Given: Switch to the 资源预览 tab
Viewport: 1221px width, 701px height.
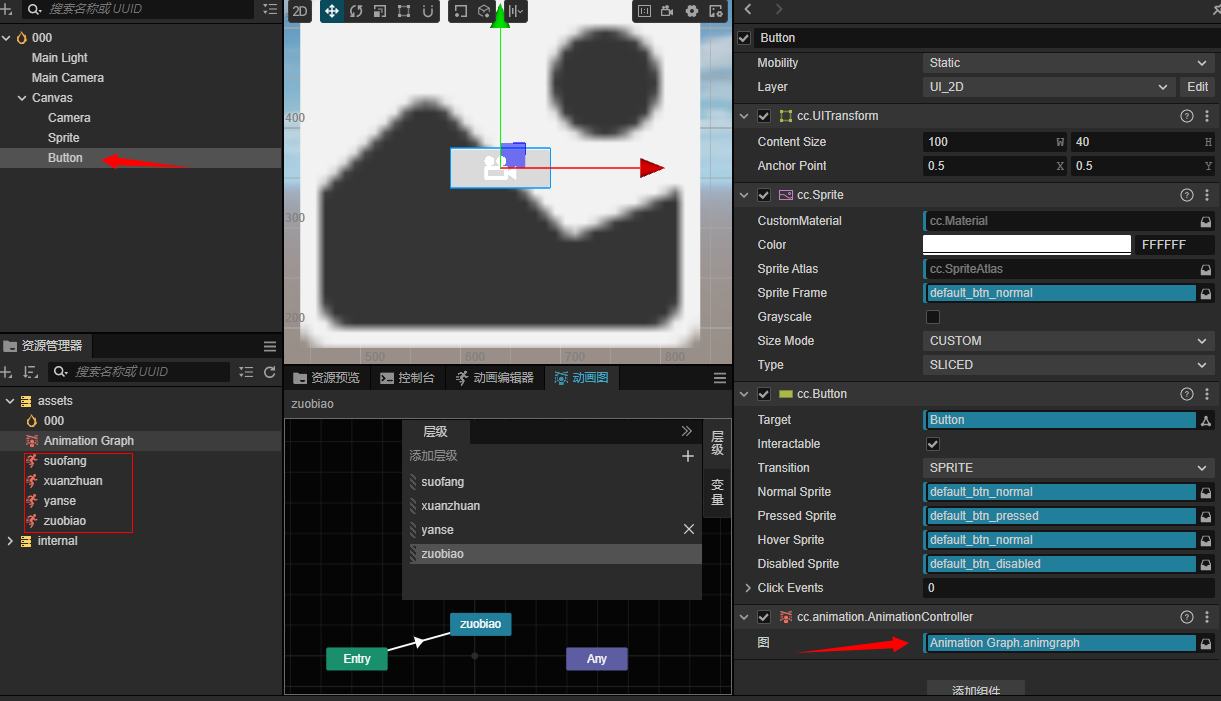Looking at the screenshot, I should [x=327, y=378].
